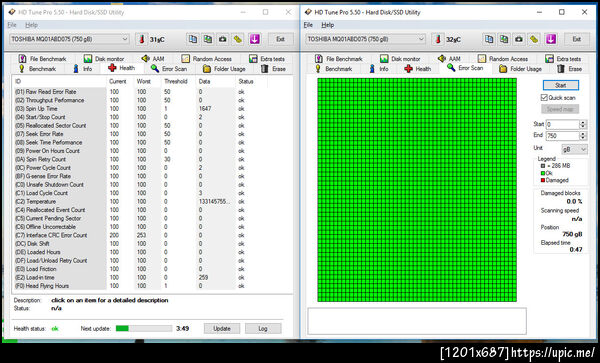Click the Start button for error scan
This screenshot has height=363, width=600.
coord(561,85)
